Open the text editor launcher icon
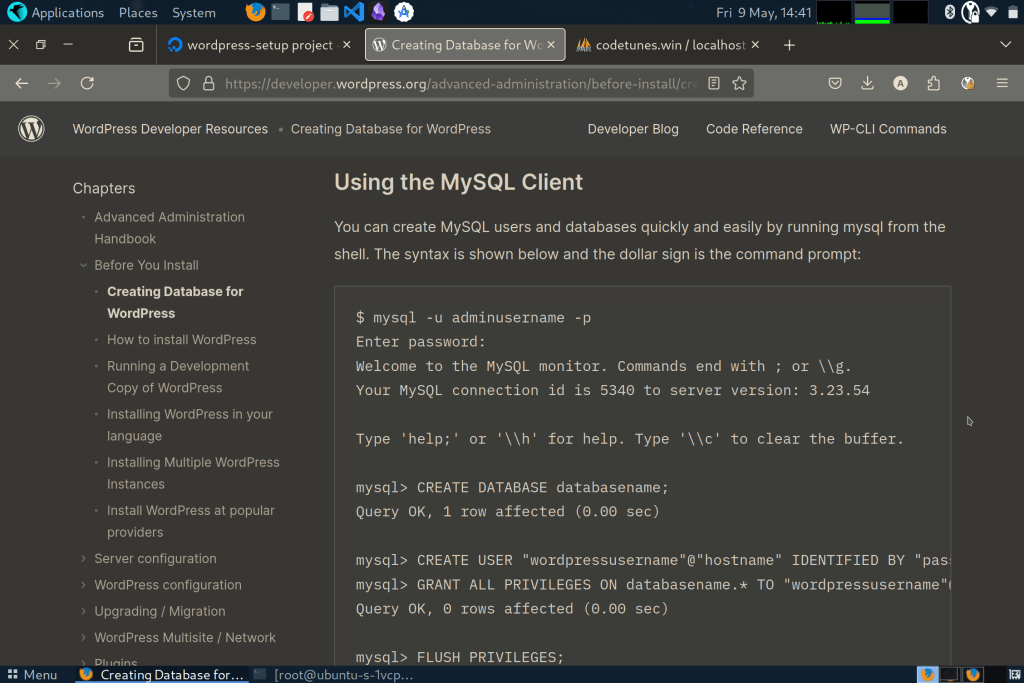The image size is (1024, 683). coord(305,12)
